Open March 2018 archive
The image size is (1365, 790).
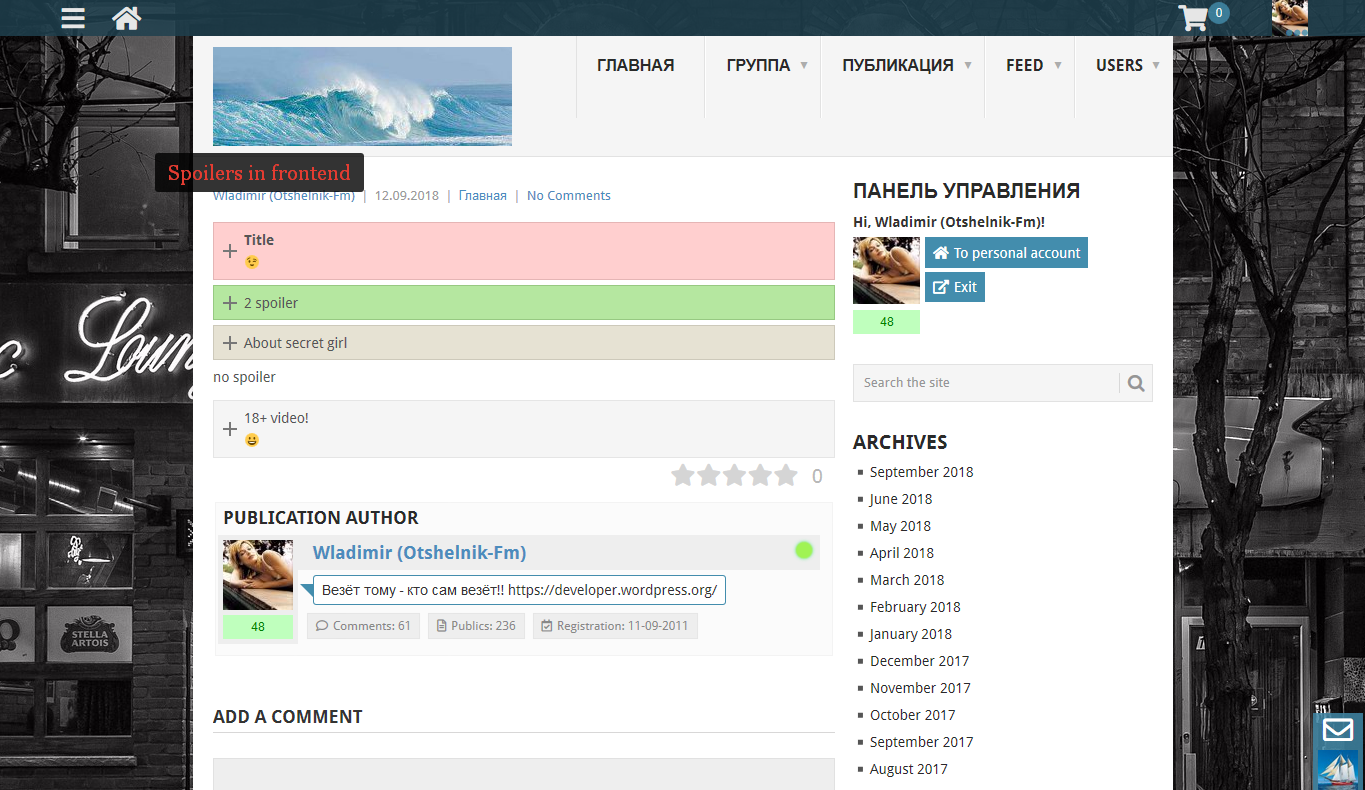coord(907,580)
